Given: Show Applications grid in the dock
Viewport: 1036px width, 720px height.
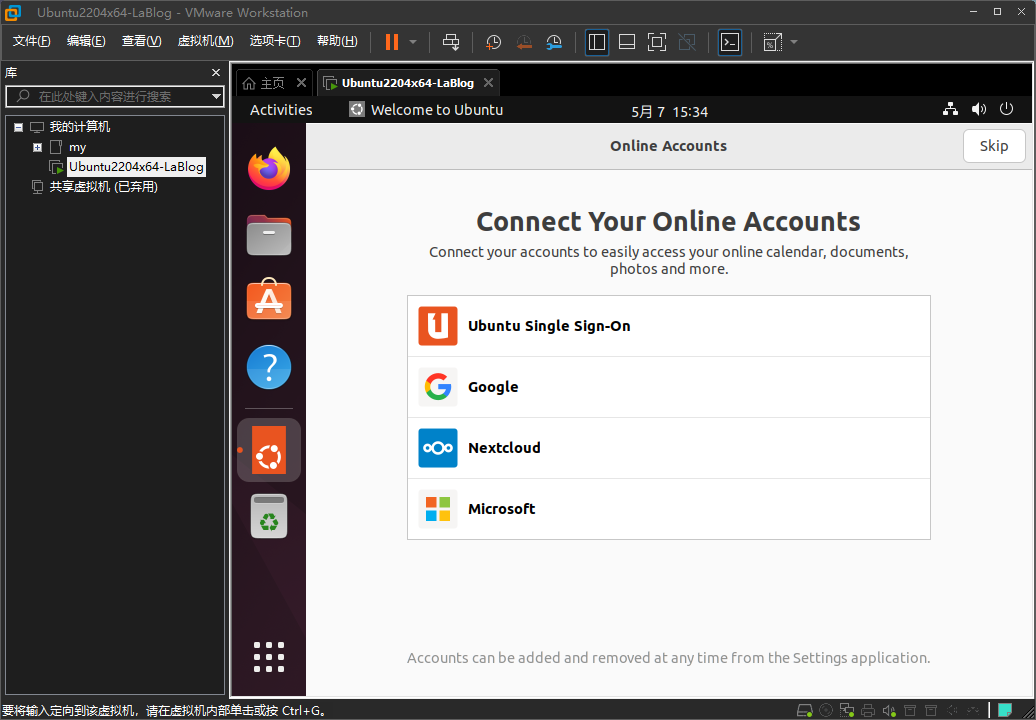Looking at the screenshot, I should 269,657.
